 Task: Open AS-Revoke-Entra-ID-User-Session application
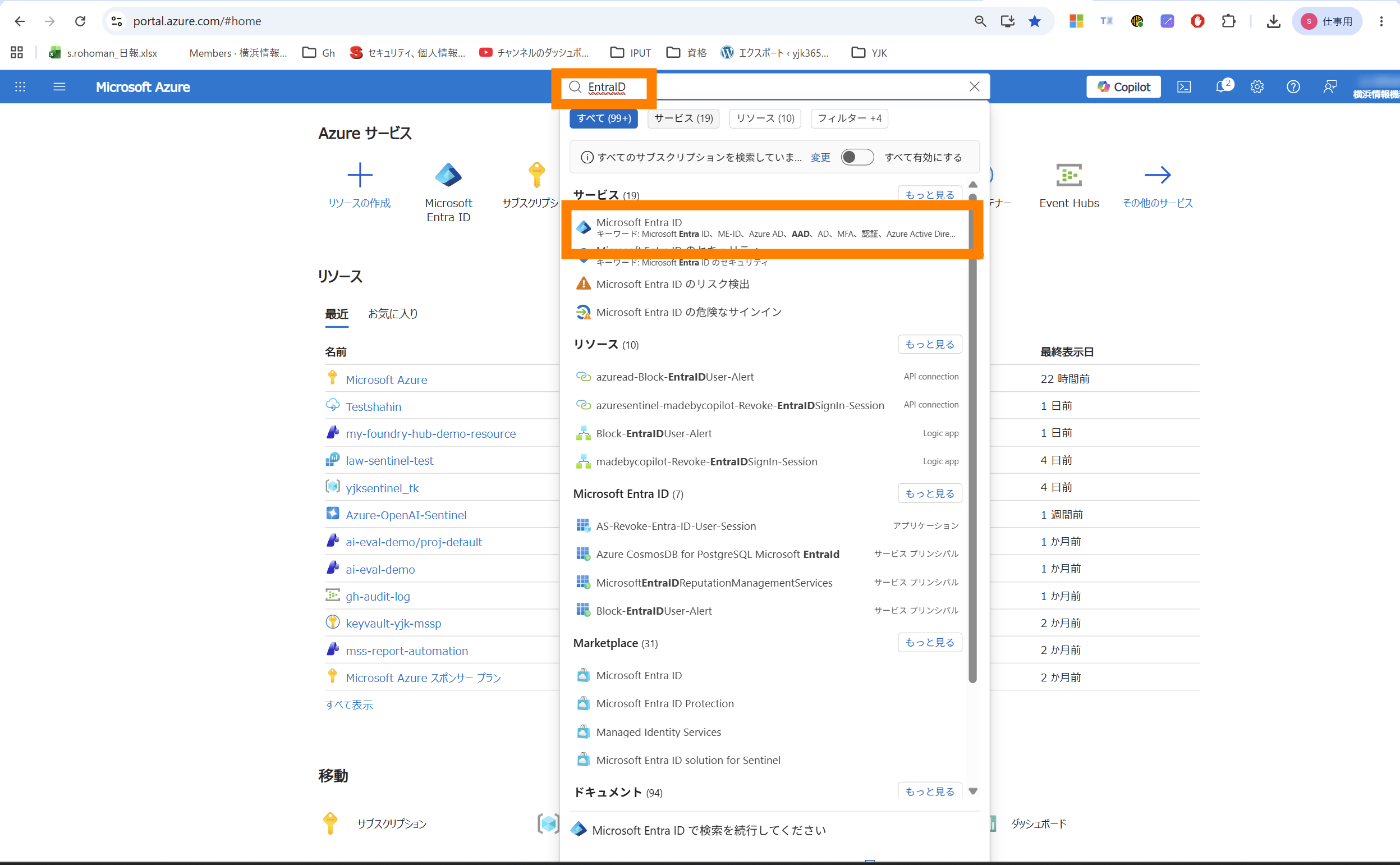(x=769, y=527)
